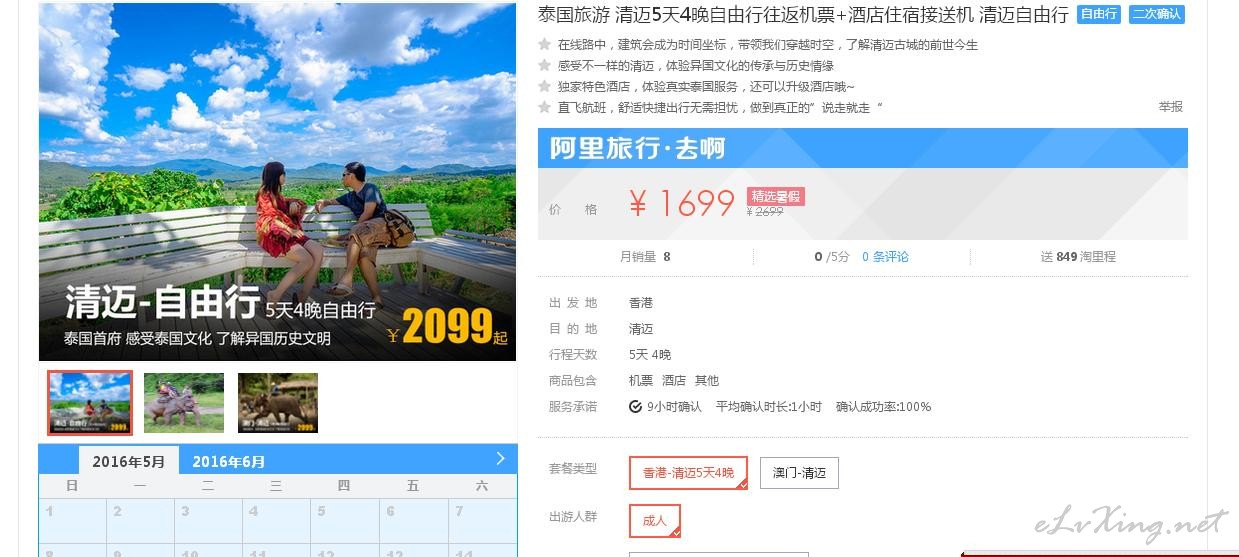
Task: Click the 举报 report link
Action: pos(1171,107)
